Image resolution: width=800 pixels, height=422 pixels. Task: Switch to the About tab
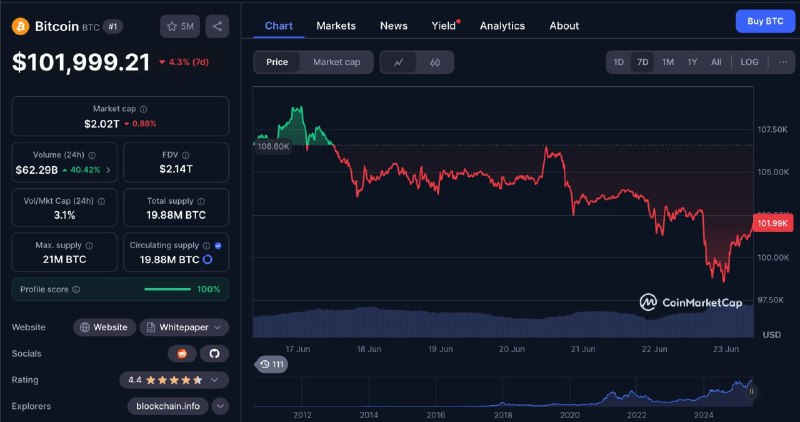(x=564, y=26)
